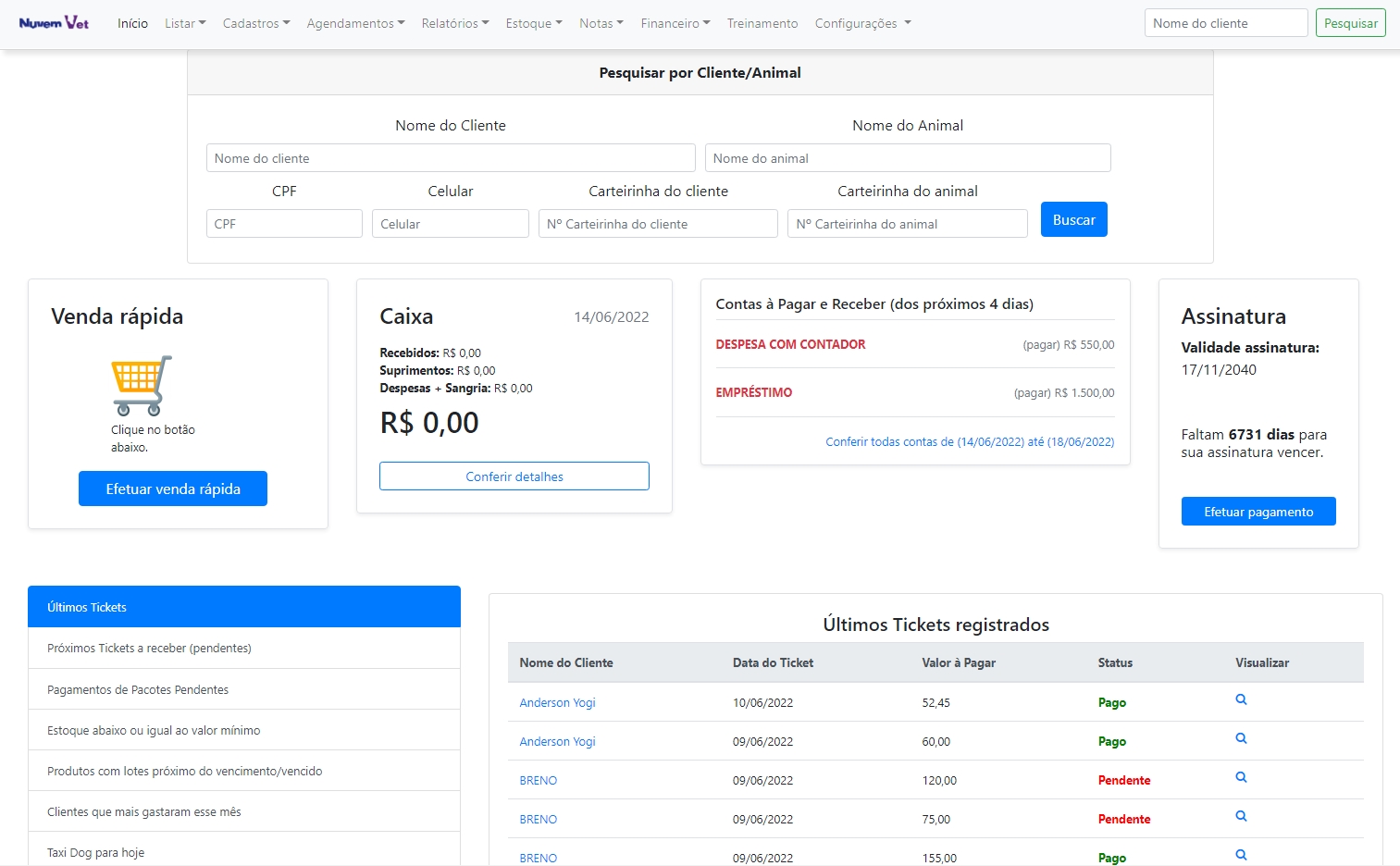Expand the Cadastros dropdown menu
The height and width of the screenshot is (866, 1400).
(x=255, y=23)
